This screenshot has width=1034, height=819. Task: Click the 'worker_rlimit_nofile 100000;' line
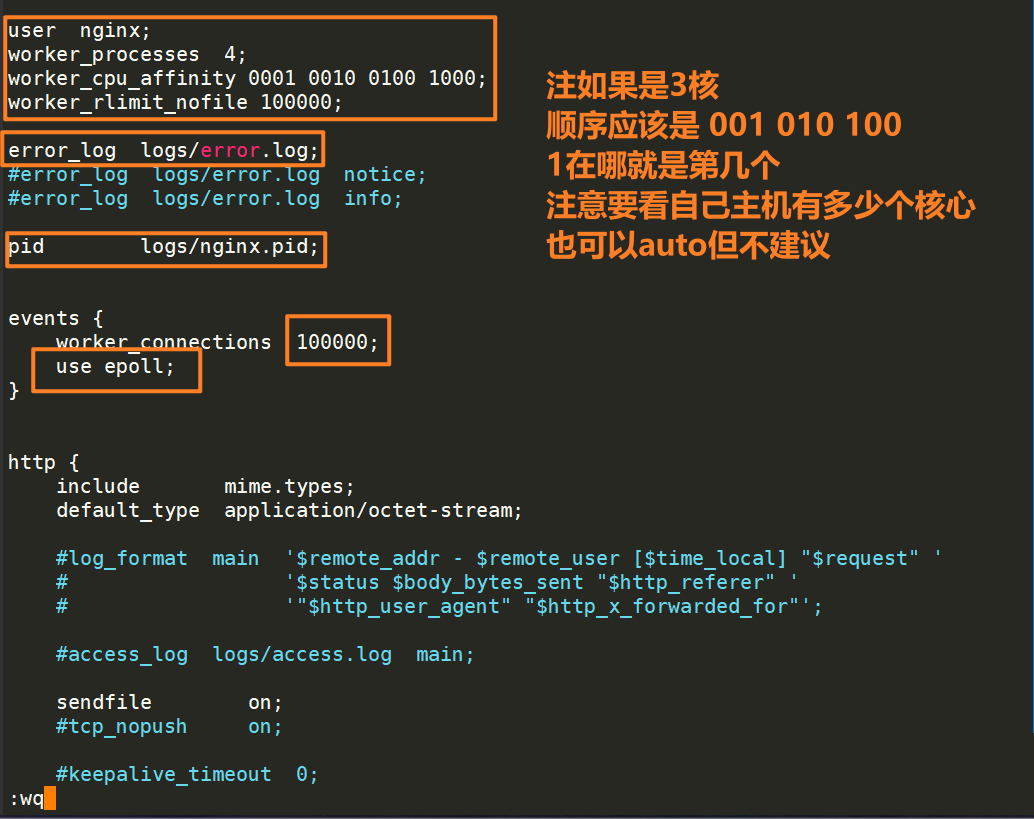(x=175, y=102)
